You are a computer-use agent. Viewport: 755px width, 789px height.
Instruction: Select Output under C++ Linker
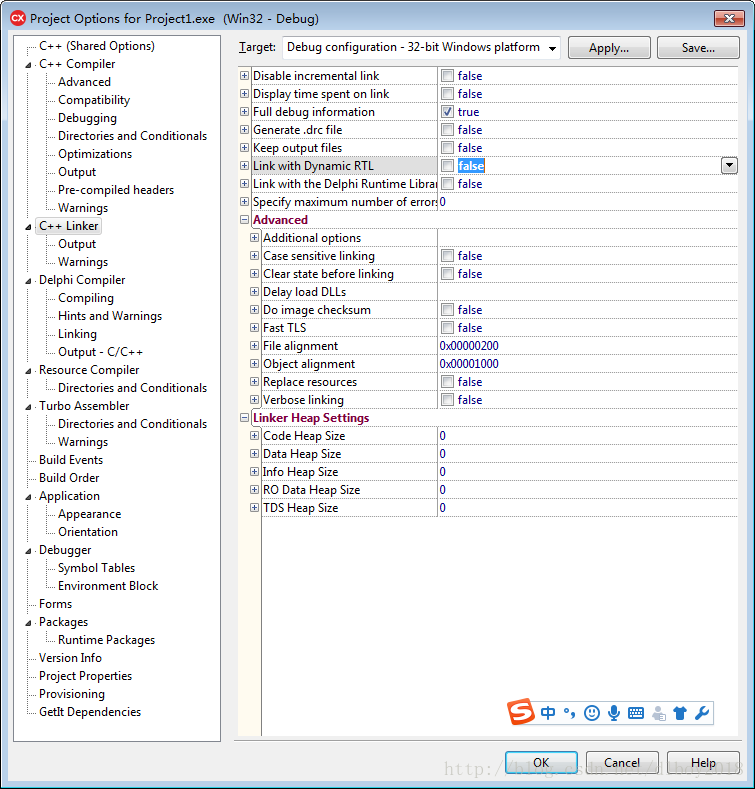tap(77, 244)
